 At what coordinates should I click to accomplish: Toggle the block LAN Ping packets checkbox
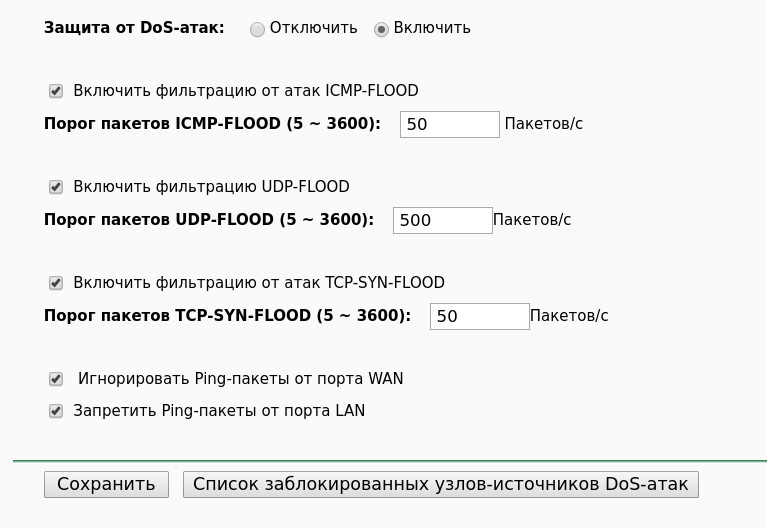click(56, 411)
